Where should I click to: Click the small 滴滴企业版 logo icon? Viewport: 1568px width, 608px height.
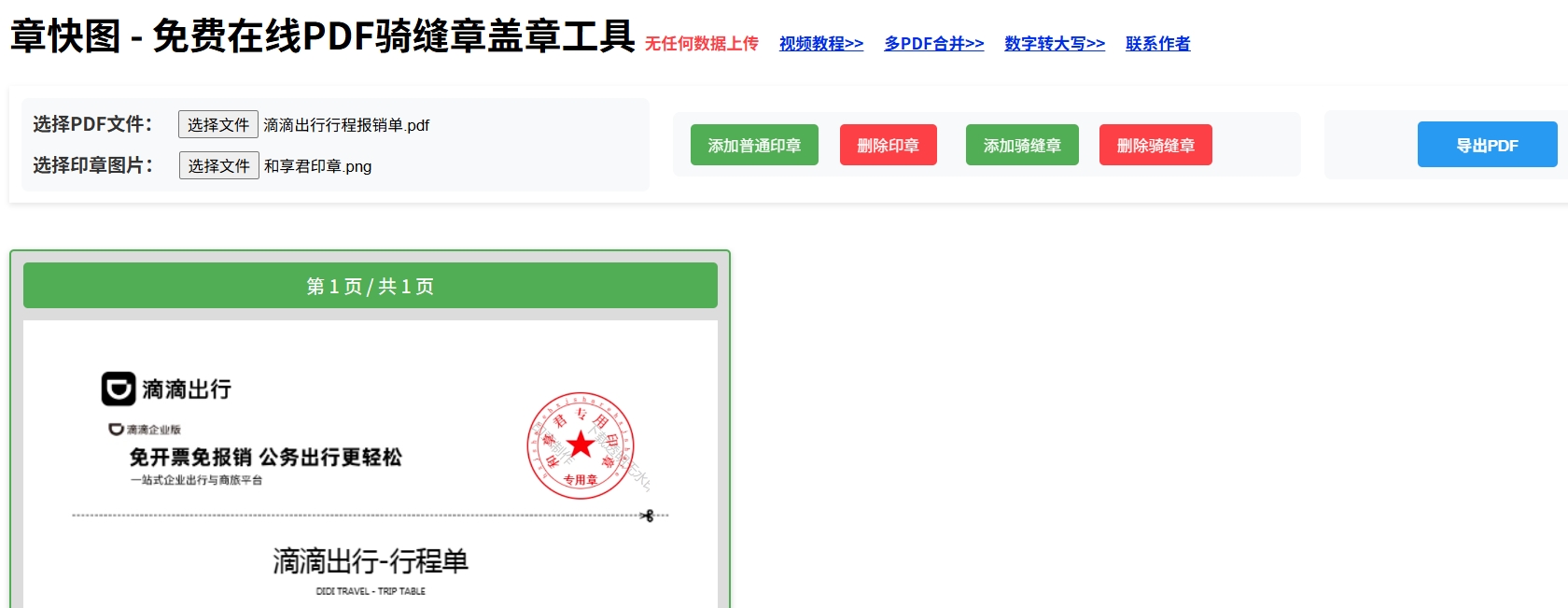(116, 430)
